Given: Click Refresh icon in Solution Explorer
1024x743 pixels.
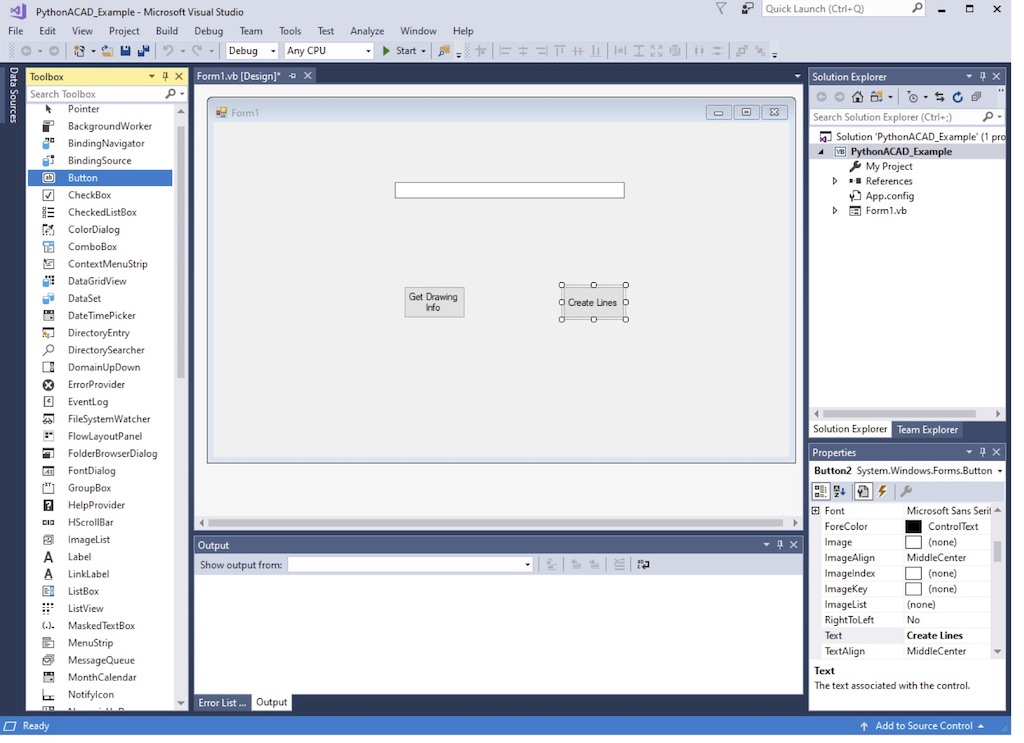Looking at the screenshot, I should point(957,97).
